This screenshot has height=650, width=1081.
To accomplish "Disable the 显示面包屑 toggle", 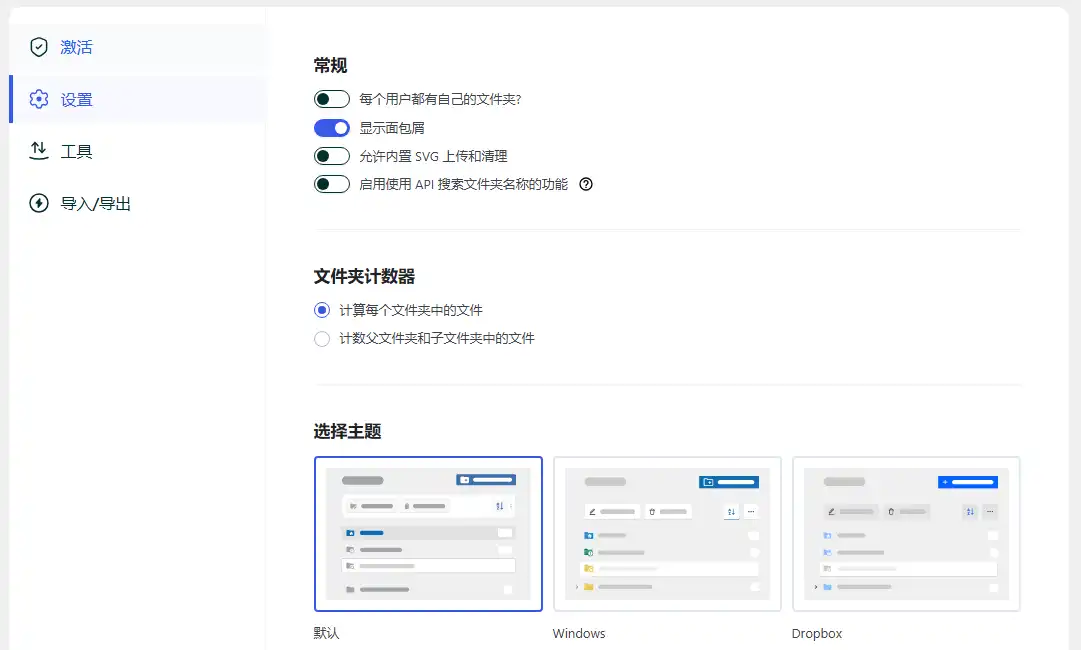I will 331,127.
